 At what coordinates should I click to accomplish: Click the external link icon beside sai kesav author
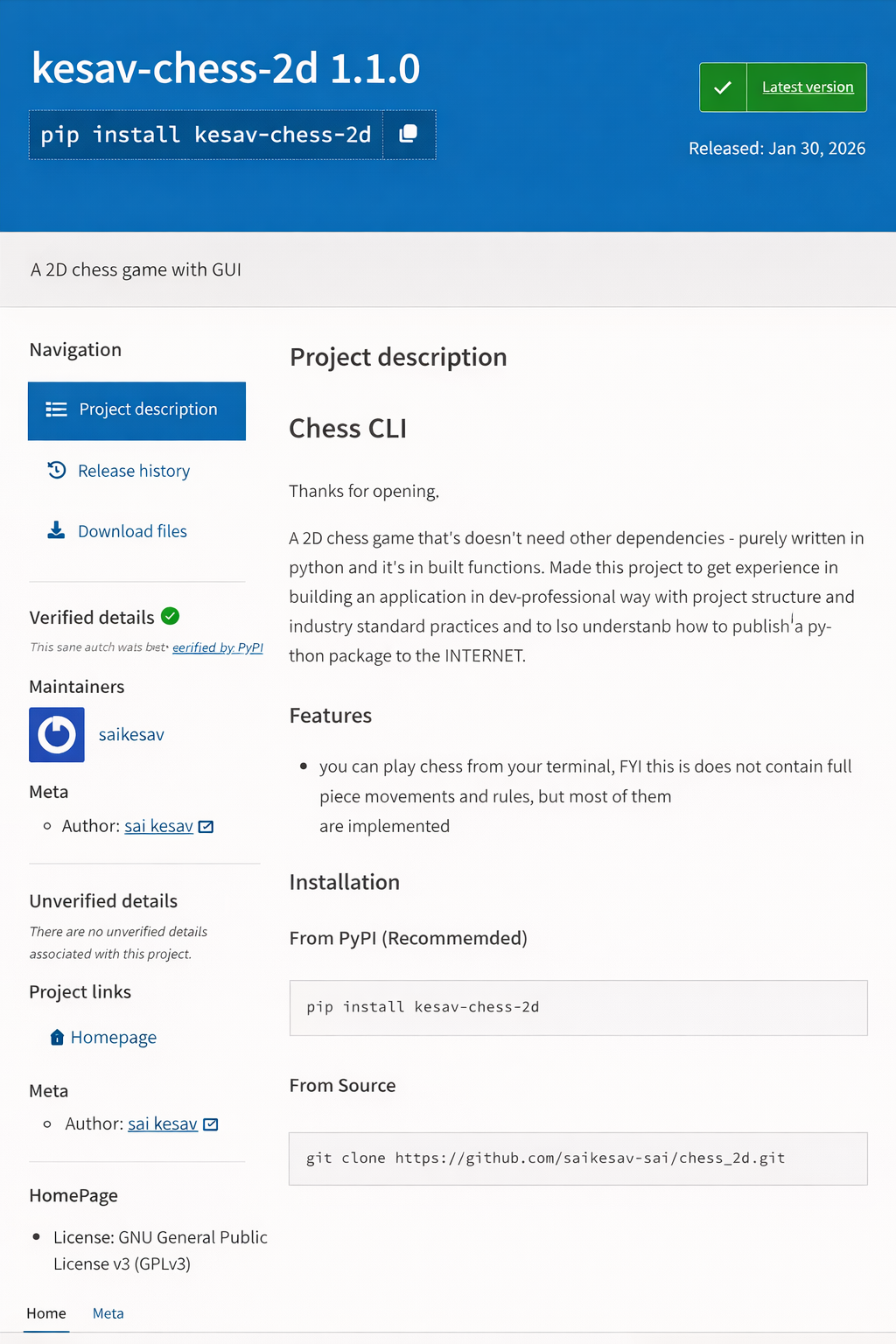click(205, 825)
